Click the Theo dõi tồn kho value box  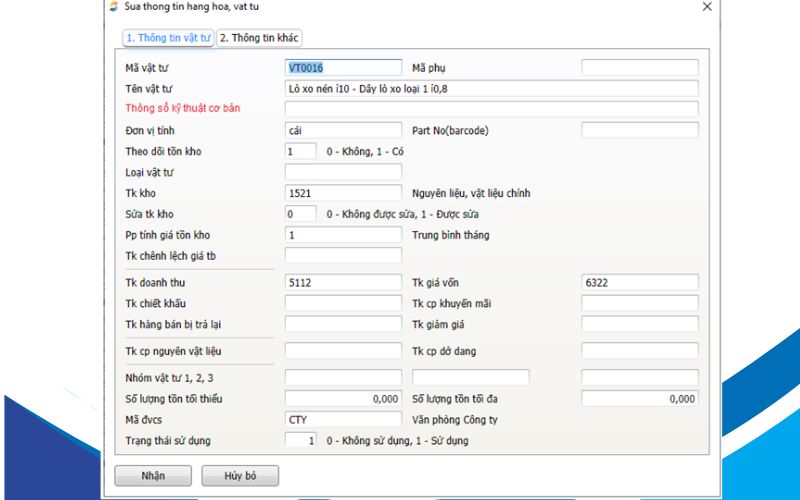[300, 151]
